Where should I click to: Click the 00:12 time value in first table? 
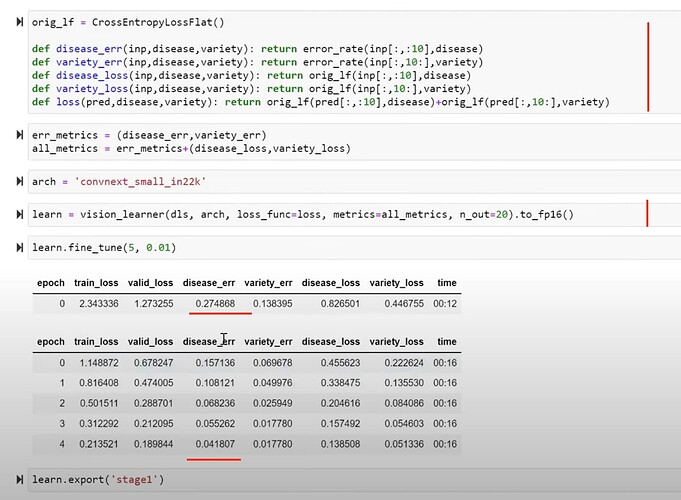pyautogui.click(x=445, y=301)
